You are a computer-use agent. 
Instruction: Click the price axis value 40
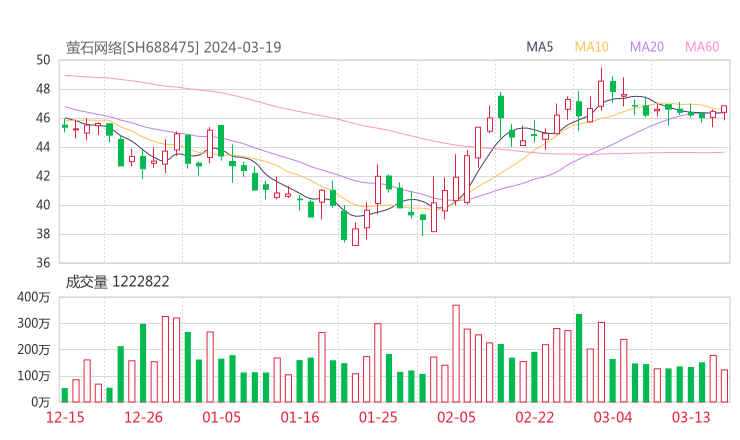[x=43, y=205]
